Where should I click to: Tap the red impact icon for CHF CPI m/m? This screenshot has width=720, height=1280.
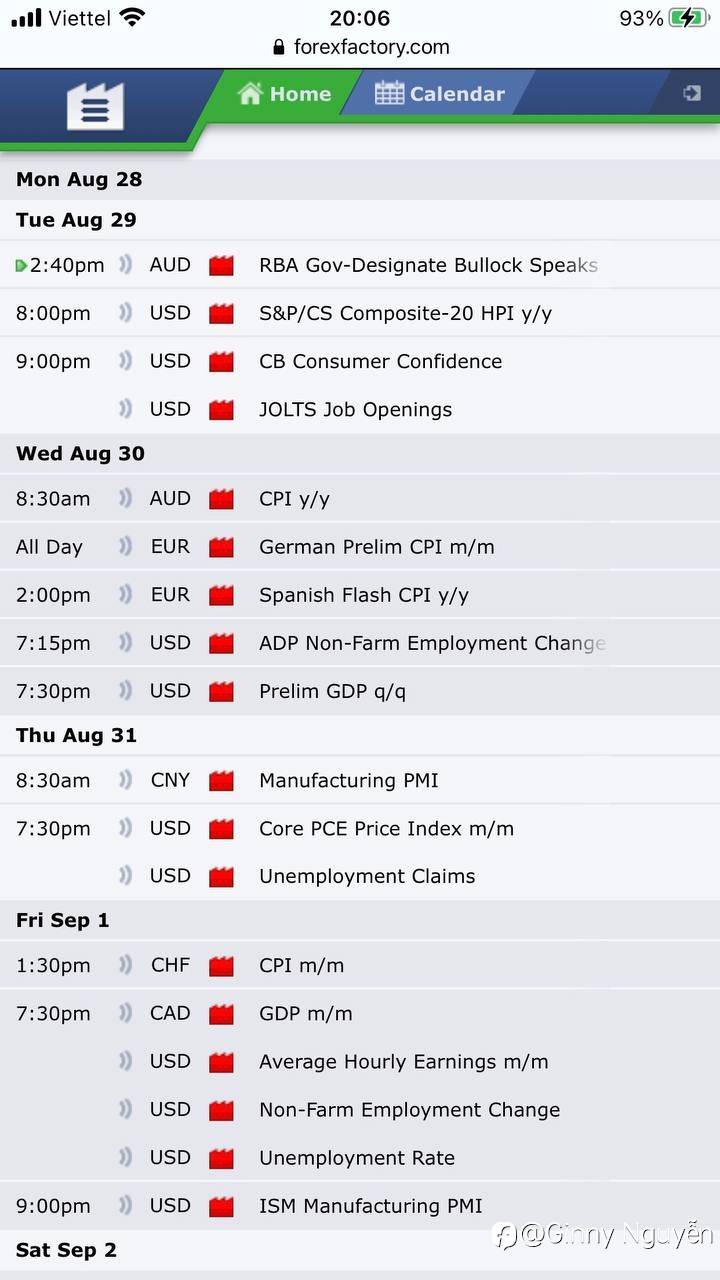(x=221, y=966)
